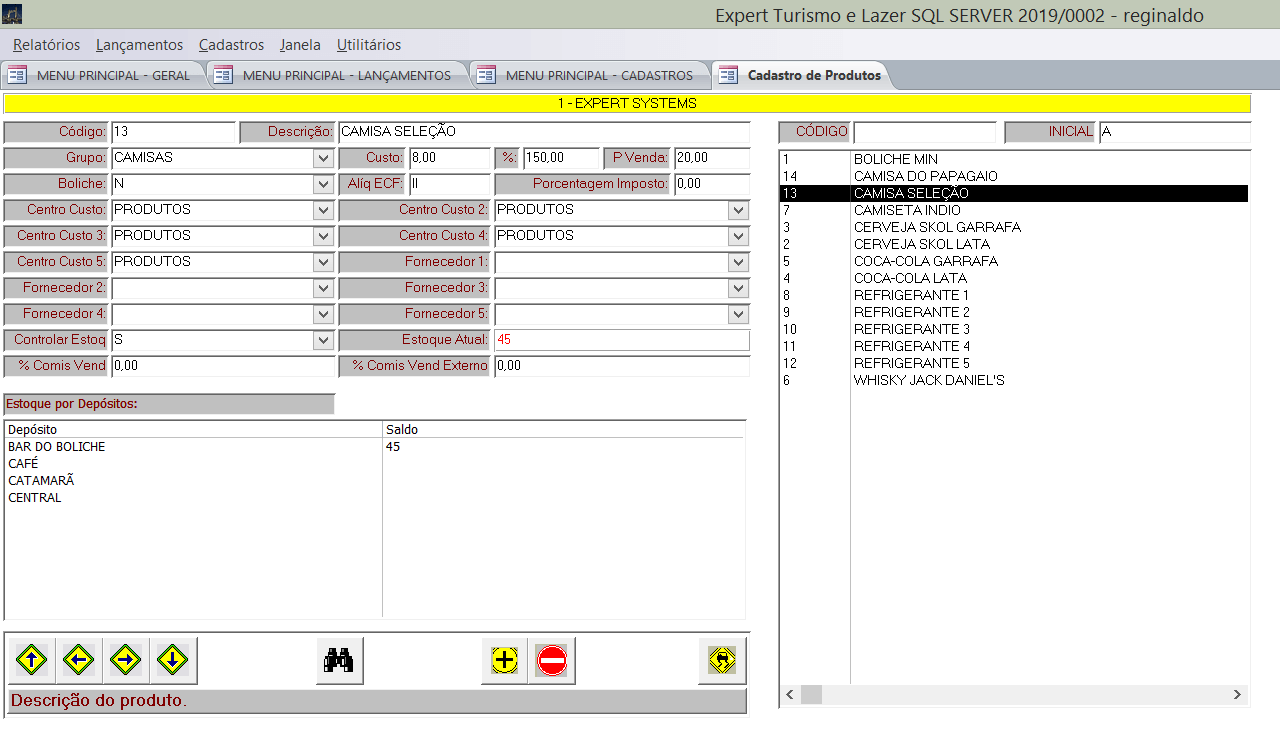Viewport: 1280px width, 730px height.
Task: Switch to Menu Principal - Cadastros tab
Action: (x=598, y=75)
